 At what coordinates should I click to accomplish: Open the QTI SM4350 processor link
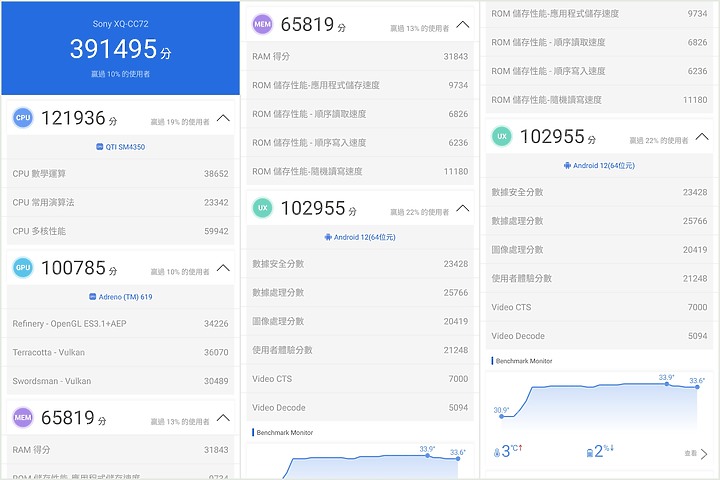(121, 147)
